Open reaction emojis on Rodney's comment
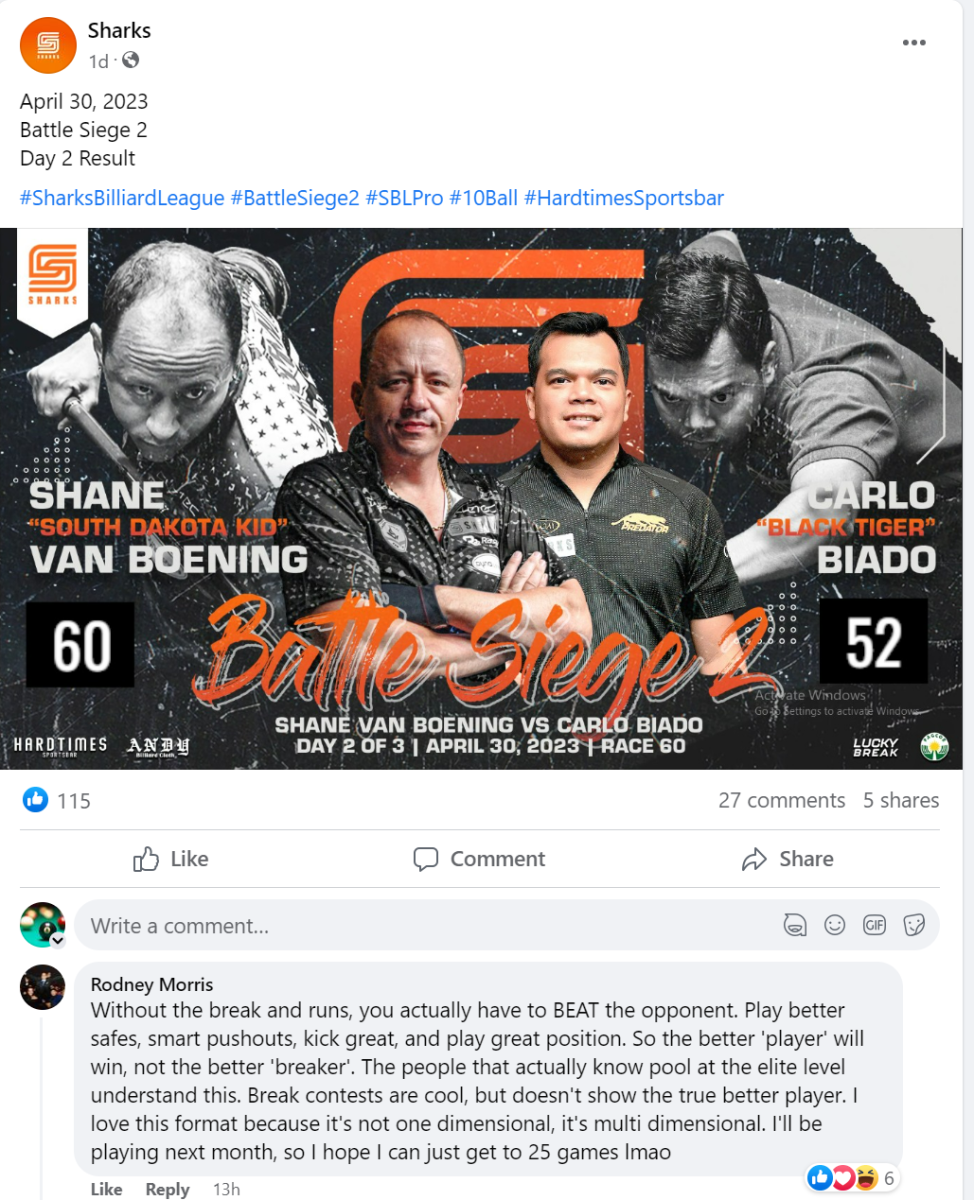 pyautogui.click(x=843, y=1179)
